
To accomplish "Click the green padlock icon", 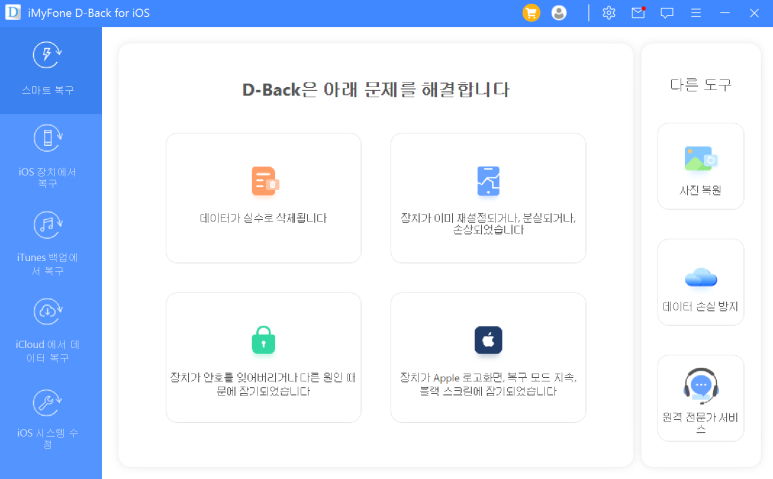I will (263, 340).
